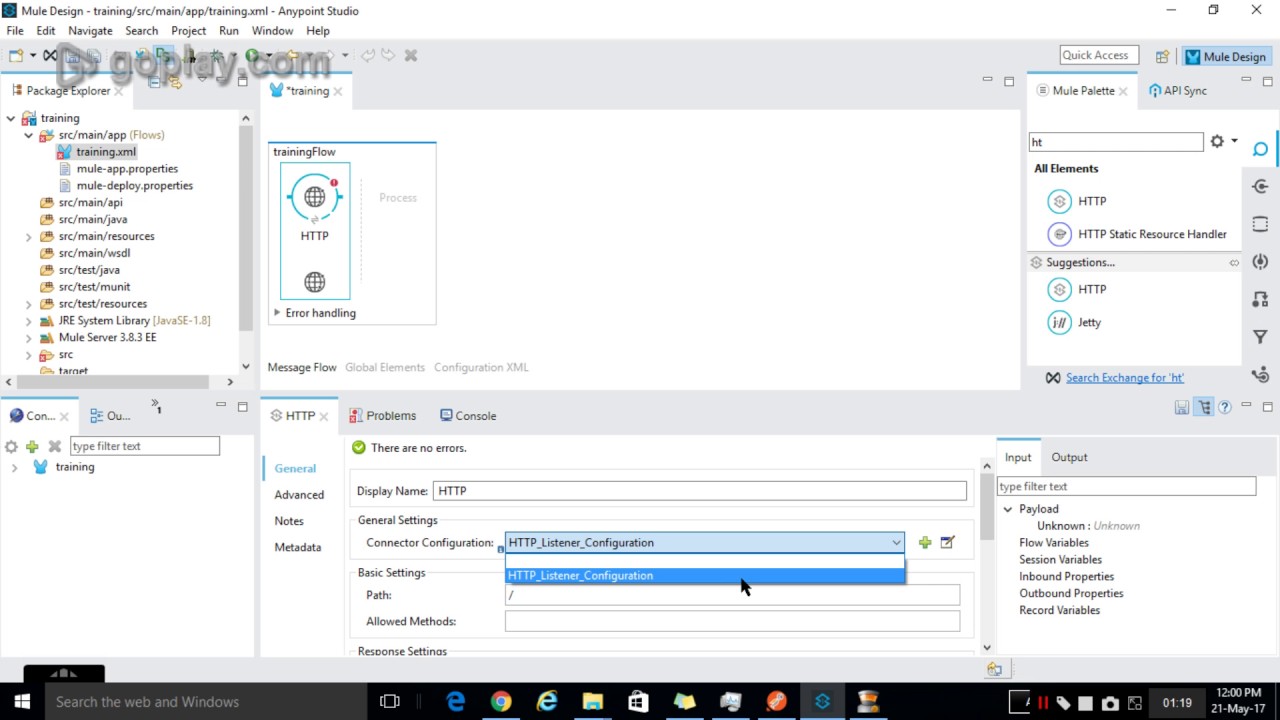The image size is (1280, 720).
Task: Open the scopes category in palette sidebar
Action: (x=1260, y=224)
